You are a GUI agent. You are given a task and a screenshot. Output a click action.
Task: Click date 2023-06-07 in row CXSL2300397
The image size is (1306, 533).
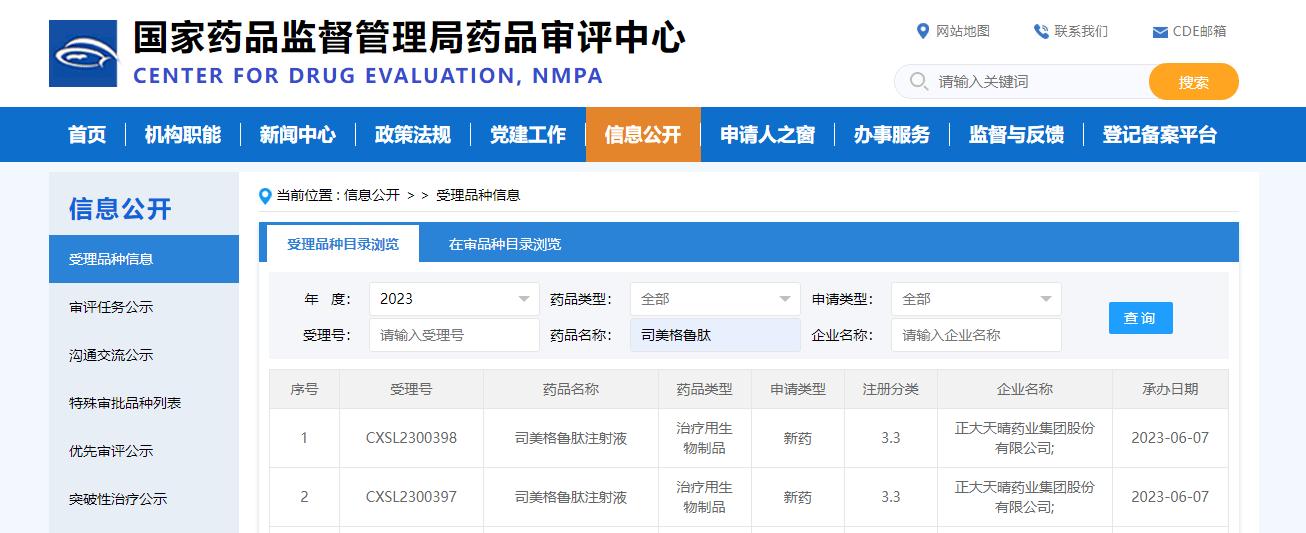click(1170, 497)
